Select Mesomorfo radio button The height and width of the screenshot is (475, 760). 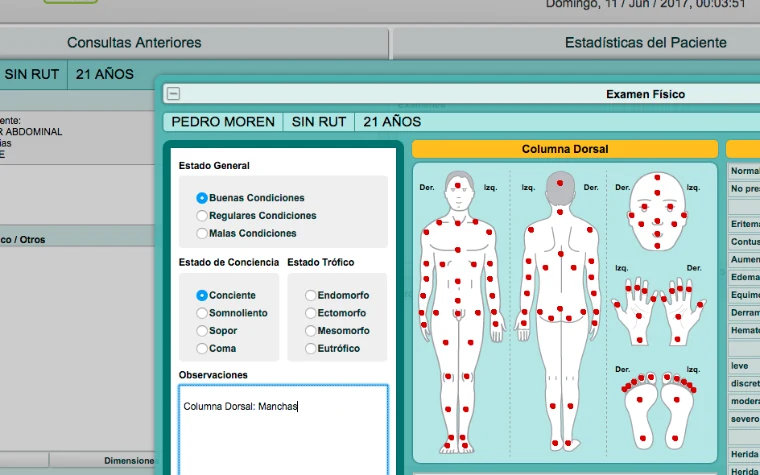311,331
